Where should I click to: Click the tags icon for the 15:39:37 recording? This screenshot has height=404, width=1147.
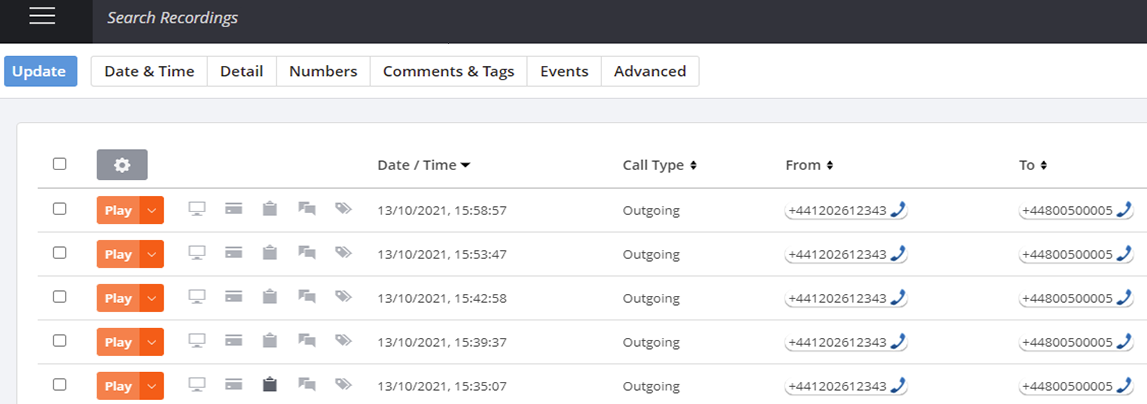pos(343,341)
